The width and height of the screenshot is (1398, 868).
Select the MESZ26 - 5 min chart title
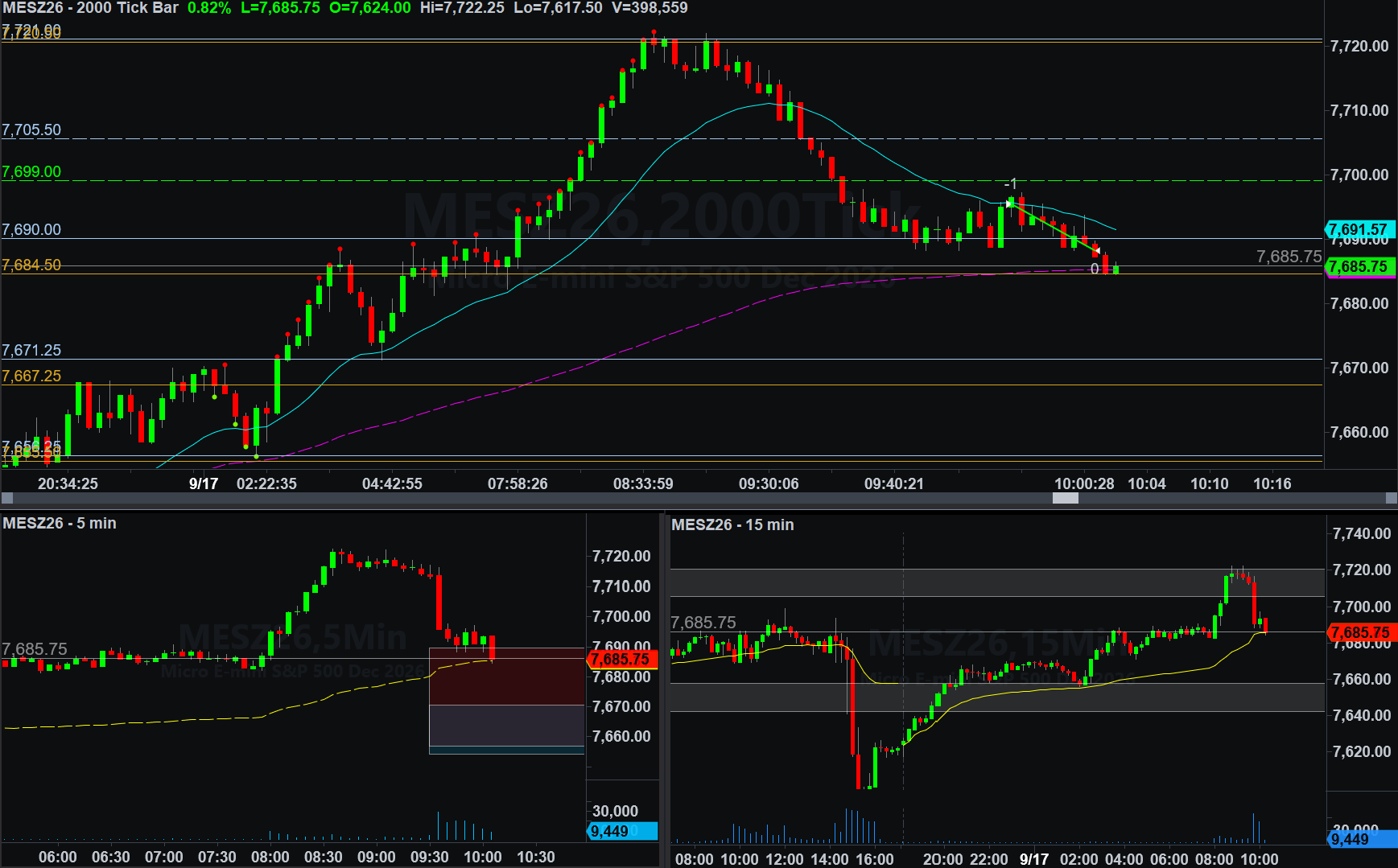click(60, 524)
